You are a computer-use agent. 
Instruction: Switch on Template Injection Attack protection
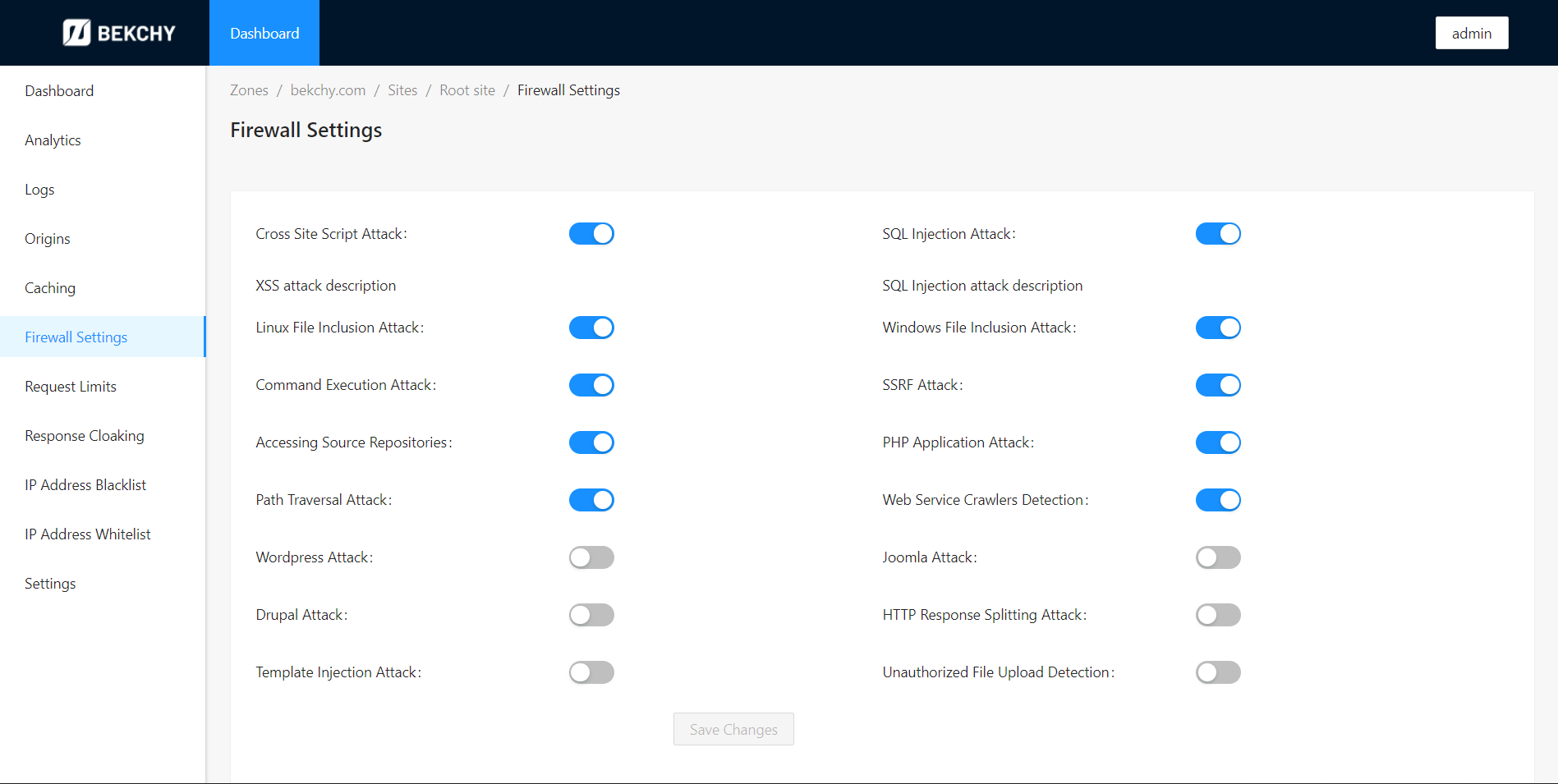point(591,672)
